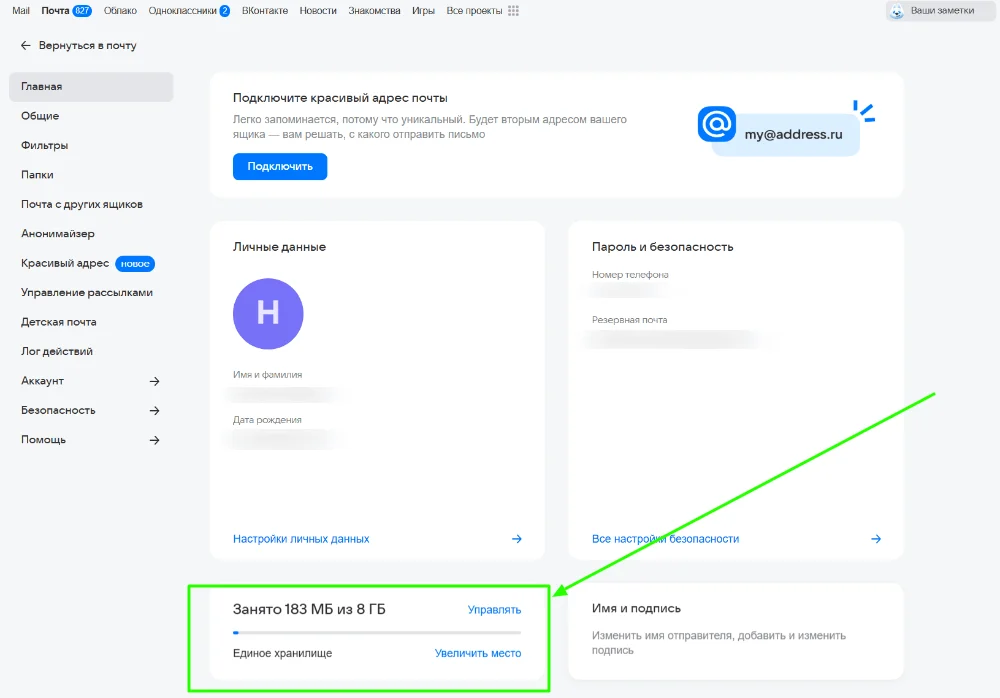The height and width of the screenshot is (698, 1000).
Task: Click the Одноклассники notification badge 2
Action: pos(224,11)
